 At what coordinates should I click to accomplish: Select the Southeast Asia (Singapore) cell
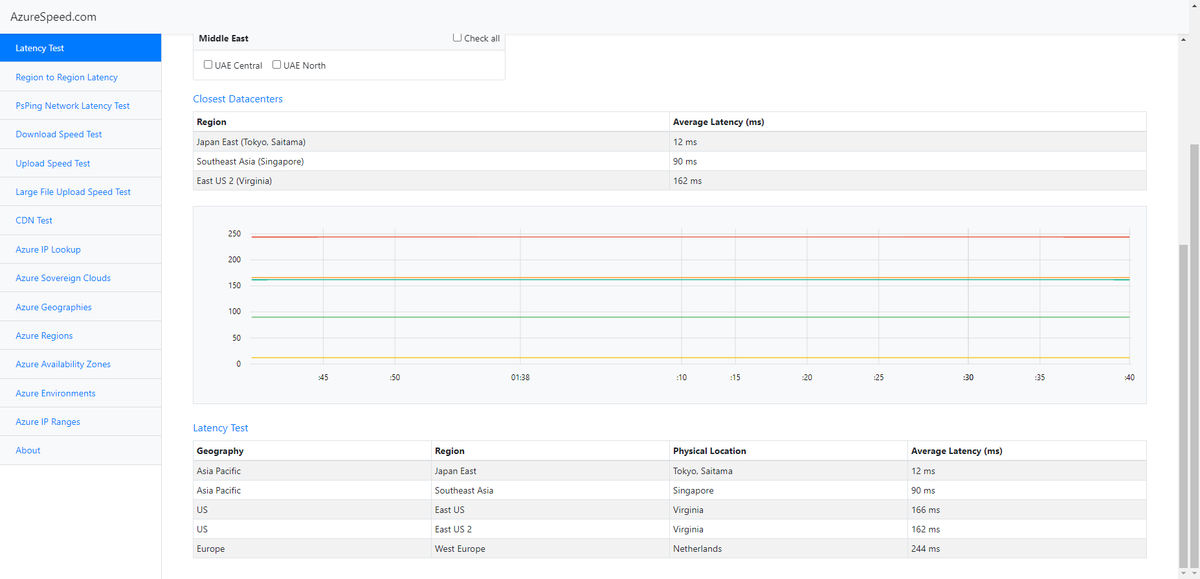[x=432, y=161]
